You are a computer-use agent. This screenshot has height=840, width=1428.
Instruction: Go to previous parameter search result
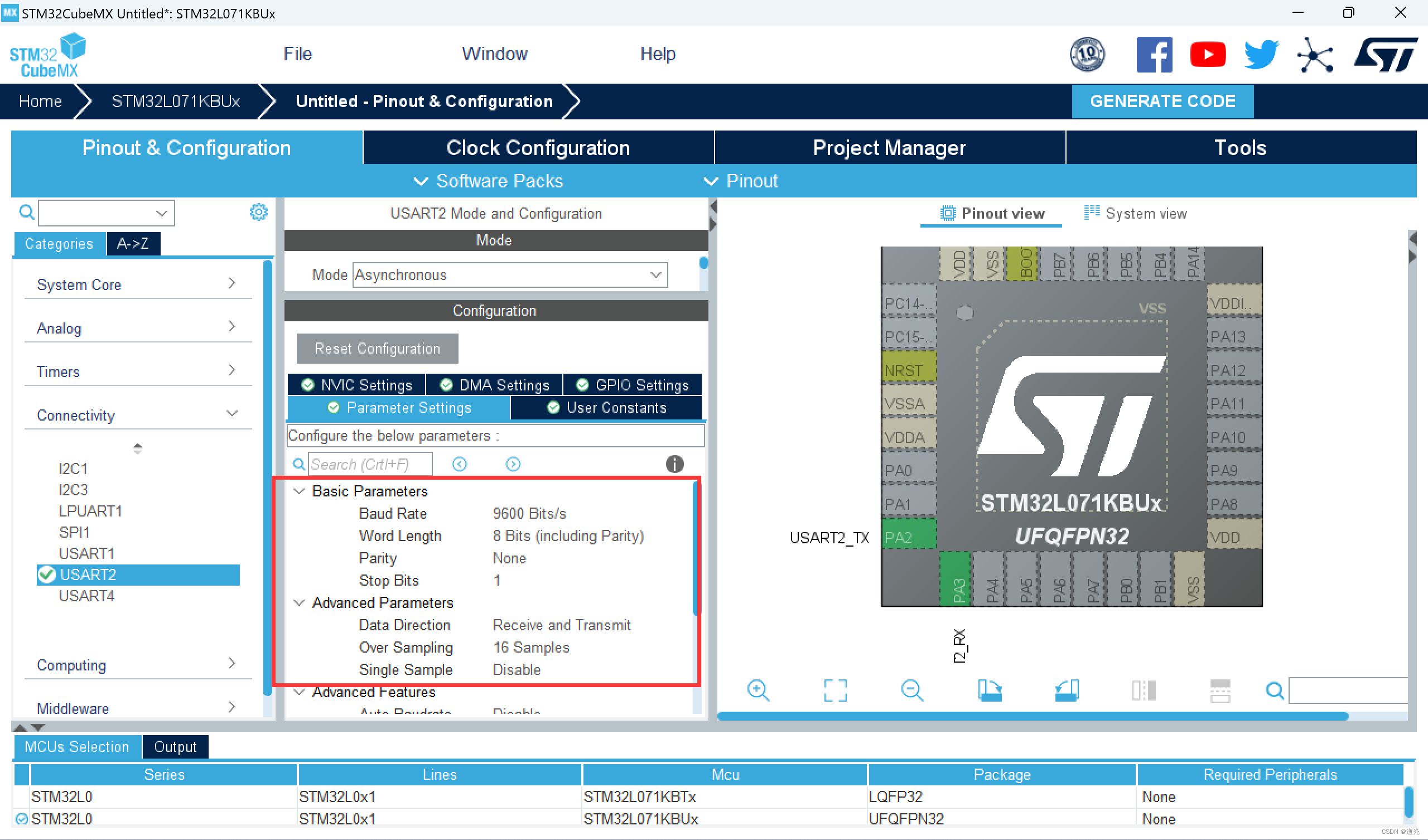pos(460,464)
